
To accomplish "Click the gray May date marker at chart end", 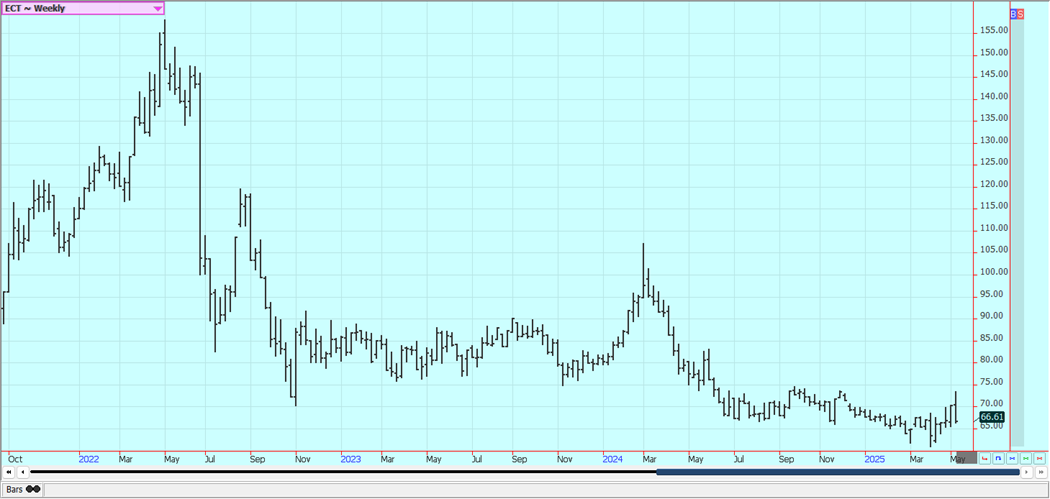I will [965, 459].
